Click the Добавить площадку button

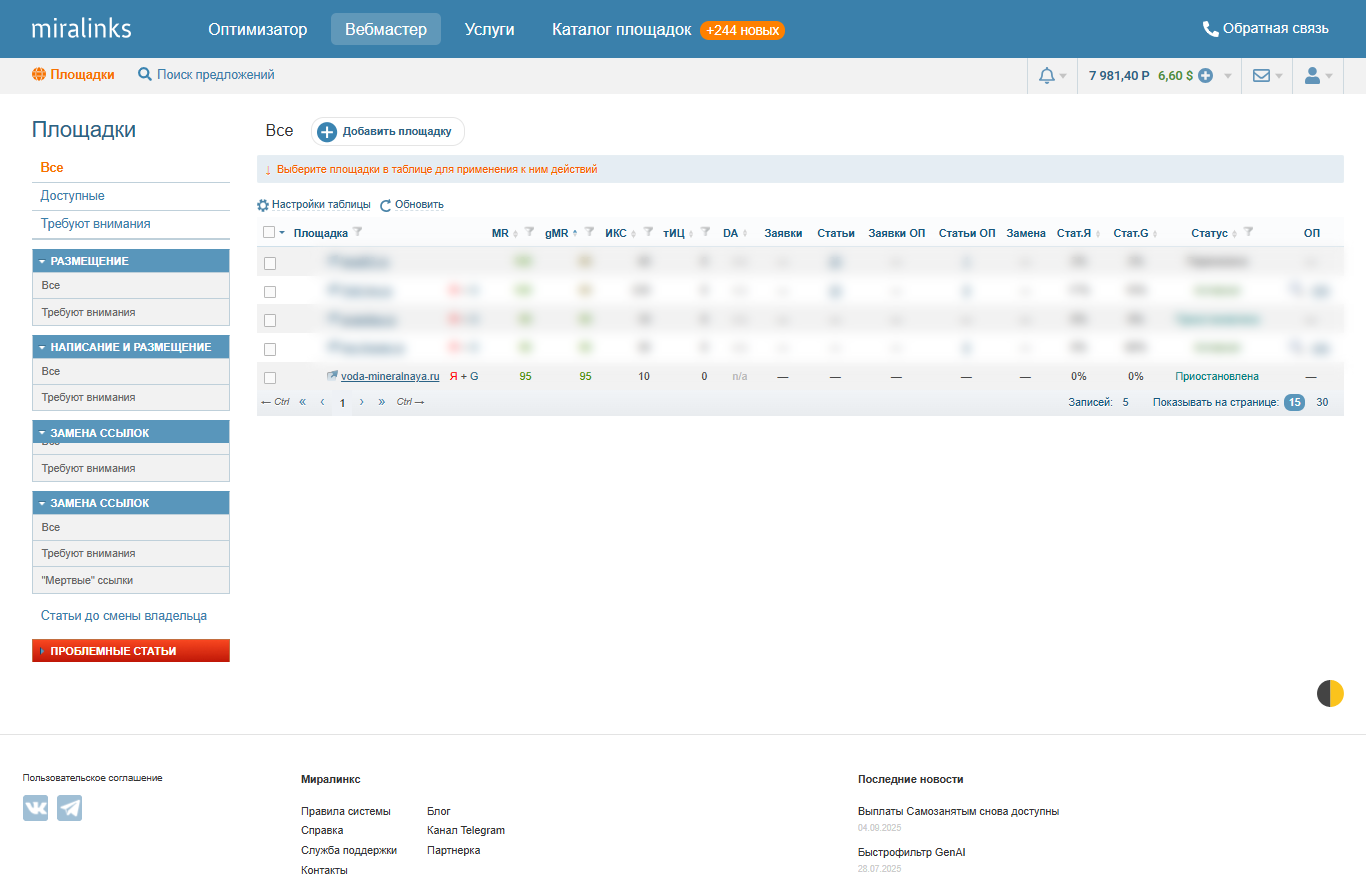(x=387, y=131)
